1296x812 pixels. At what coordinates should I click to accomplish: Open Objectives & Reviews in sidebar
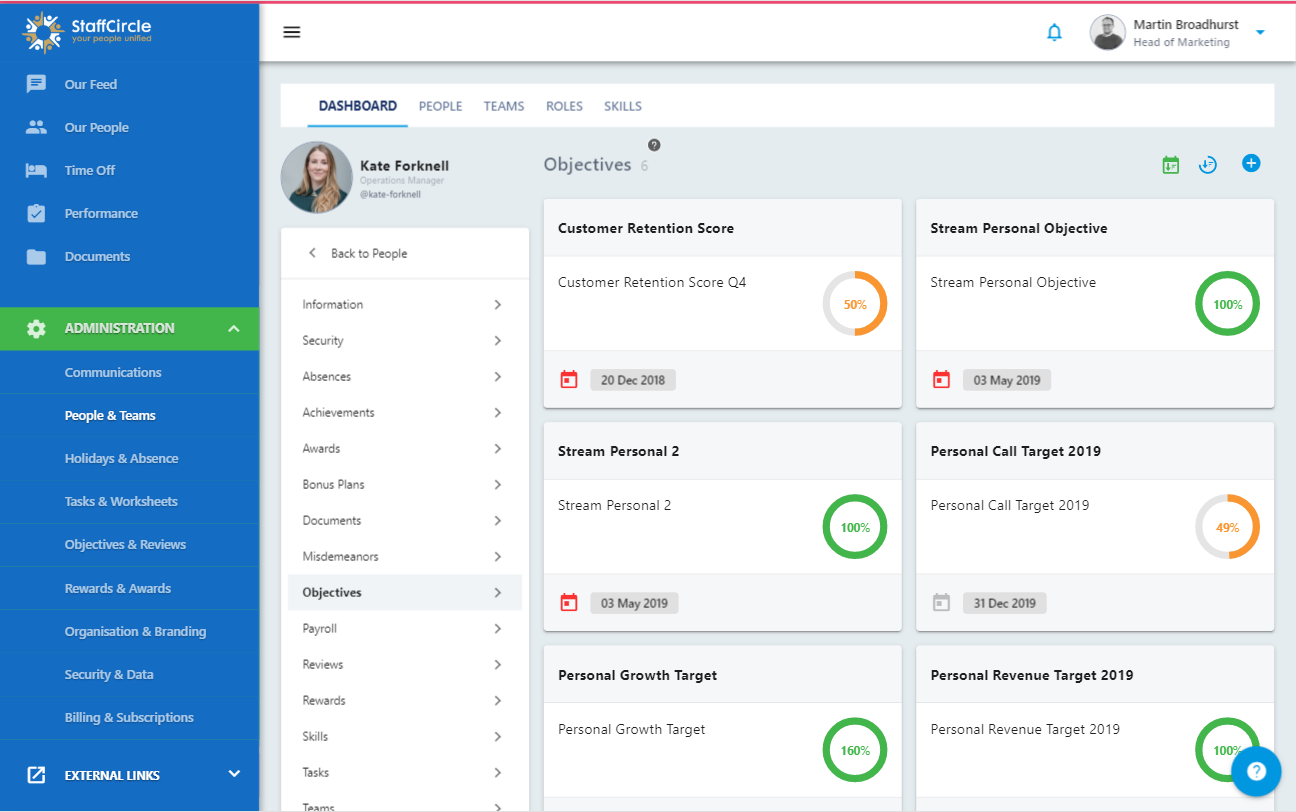pyautogui.click(x=125, y=545)
